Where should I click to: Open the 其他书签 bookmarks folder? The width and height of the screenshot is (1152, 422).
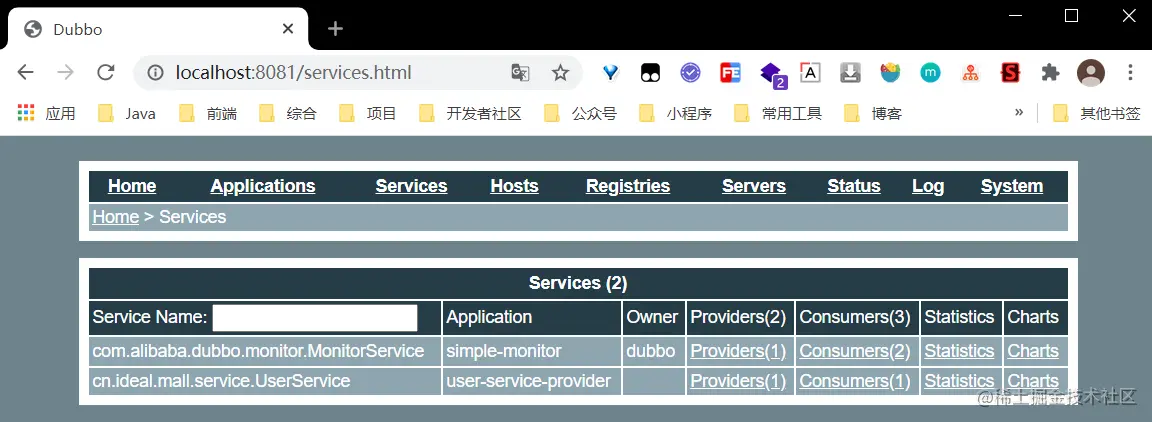tap(1097, 113)
